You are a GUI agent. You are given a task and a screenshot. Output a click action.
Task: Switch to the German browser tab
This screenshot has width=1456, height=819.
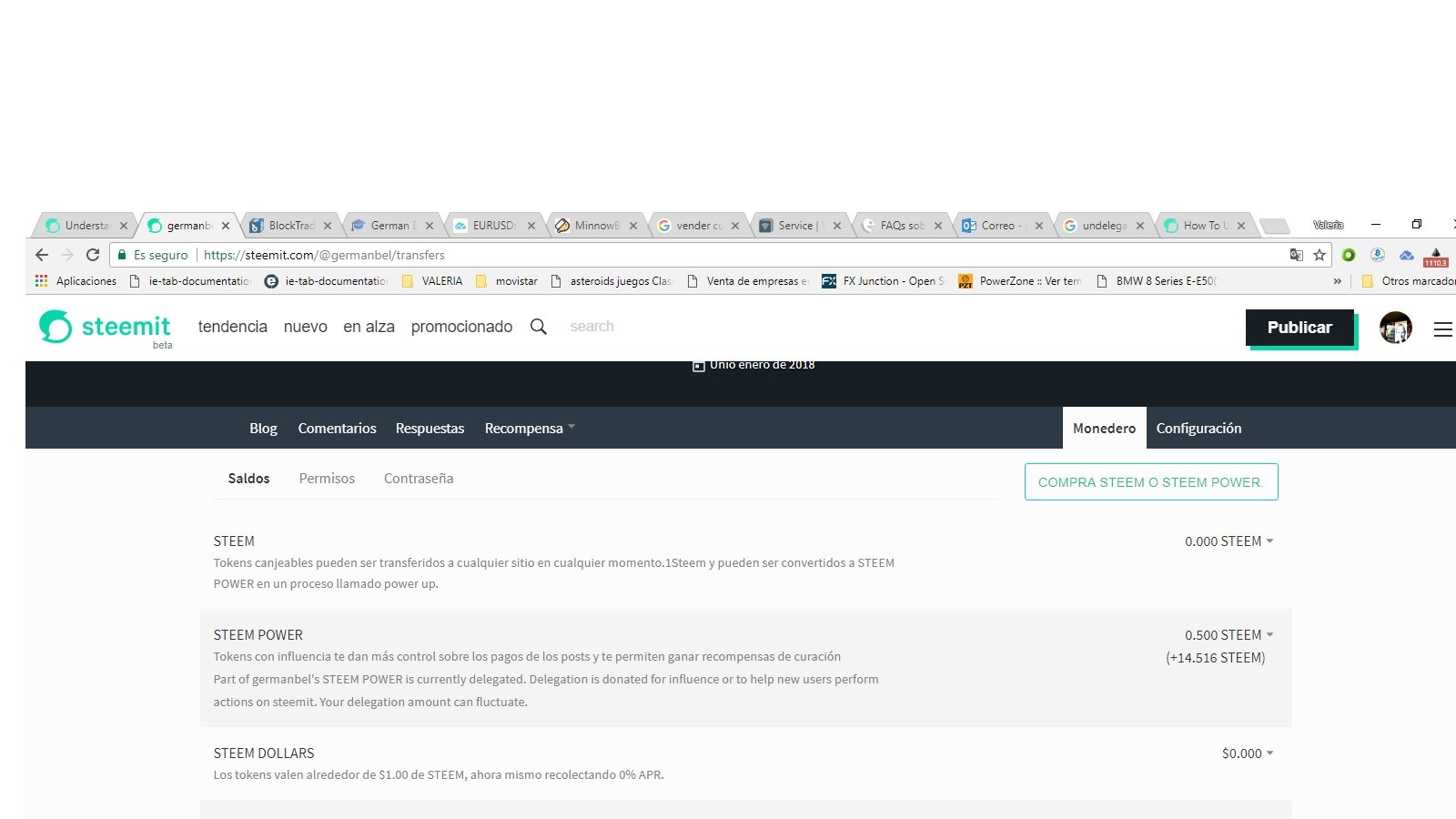[x=391, y=226]
